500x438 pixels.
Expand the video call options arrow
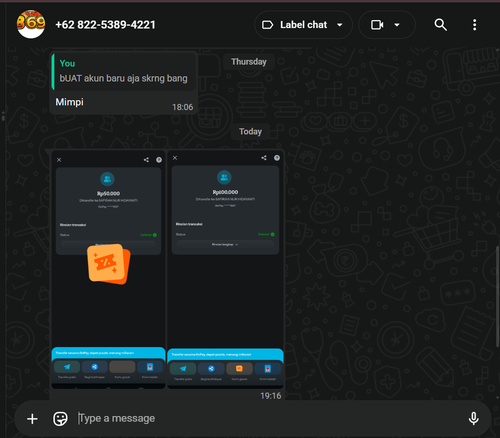pyautogui.click(x=397, y=25)
